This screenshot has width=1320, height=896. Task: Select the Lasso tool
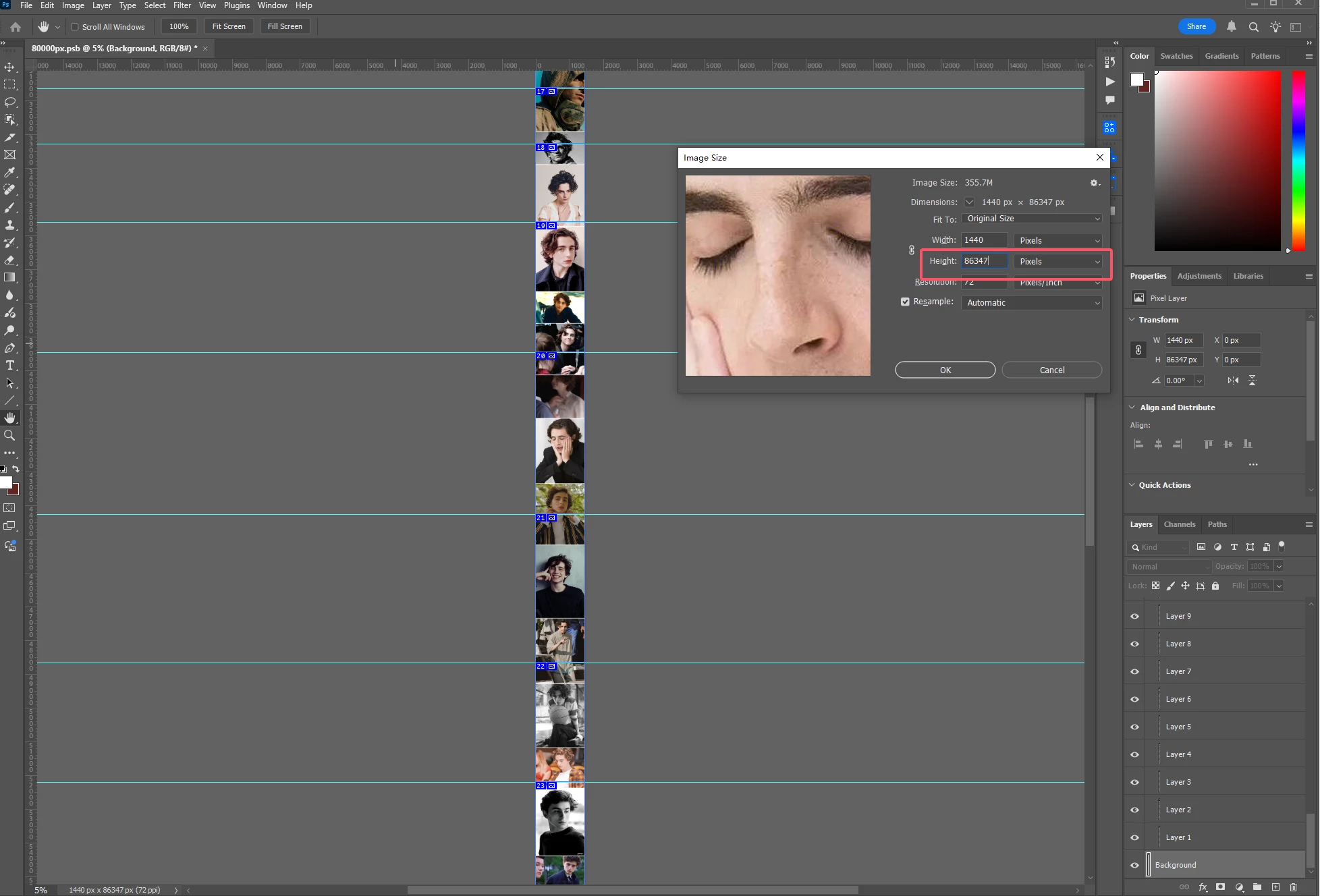coord(10,102)
